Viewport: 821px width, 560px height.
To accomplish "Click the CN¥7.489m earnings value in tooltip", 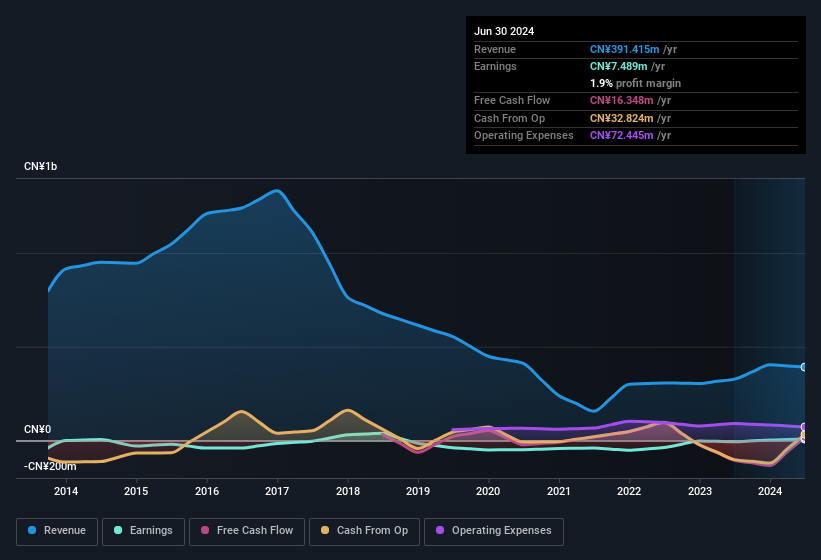I will 618,66.
